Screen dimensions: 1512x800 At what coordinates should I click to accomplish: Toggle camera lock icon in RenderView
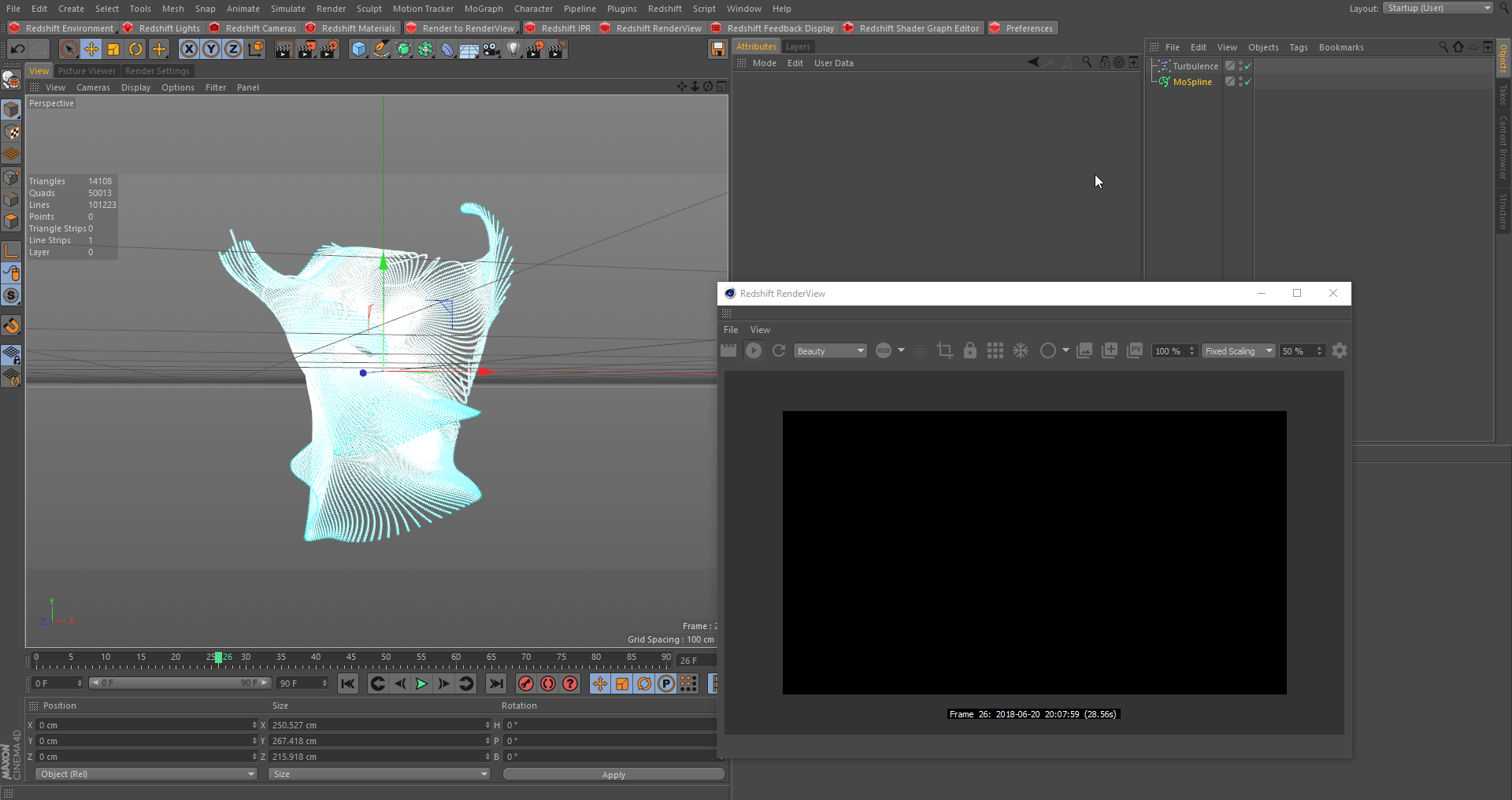point(970,350)
